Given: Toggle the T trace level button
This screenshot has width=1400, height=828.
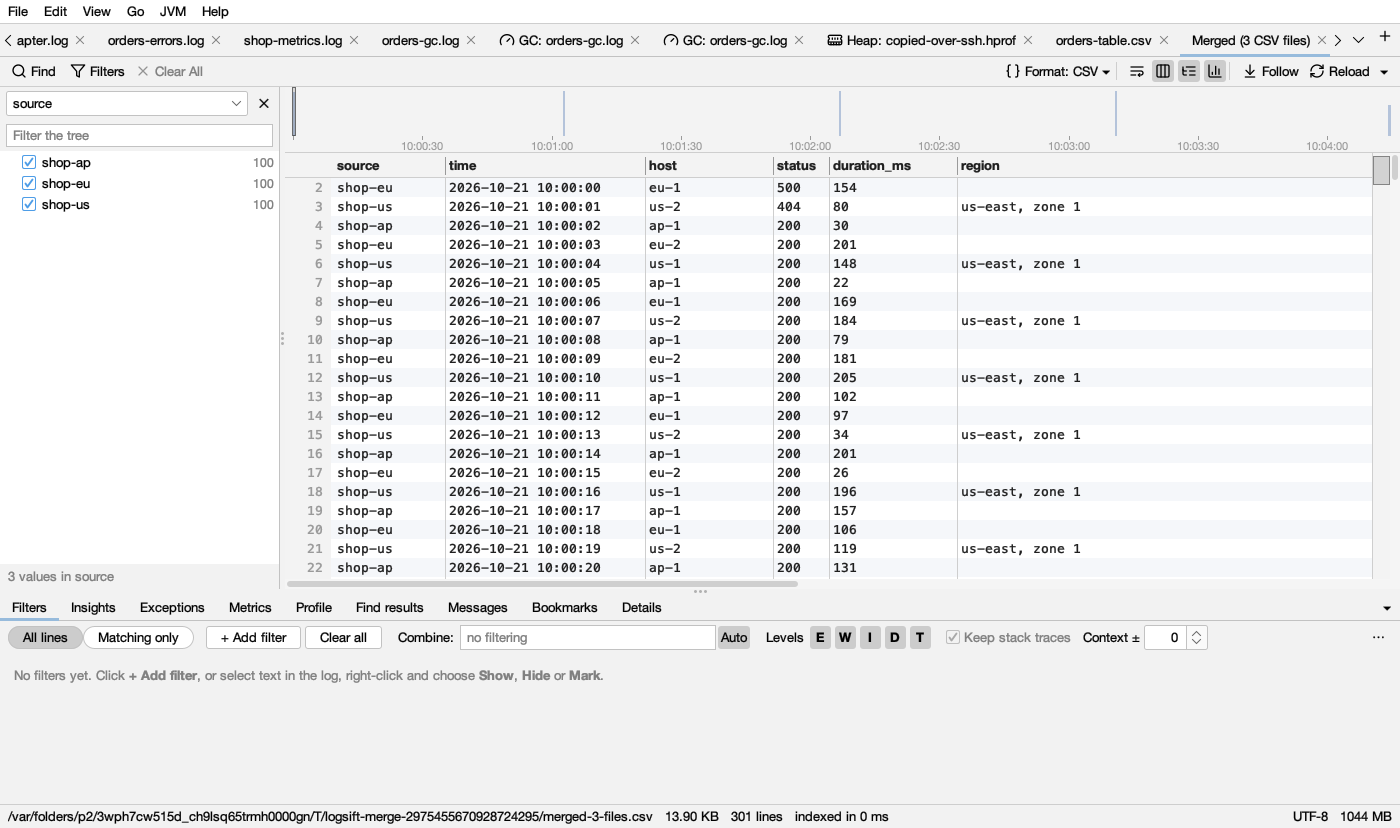Looking at the screenshot, I should pos(920,637).
